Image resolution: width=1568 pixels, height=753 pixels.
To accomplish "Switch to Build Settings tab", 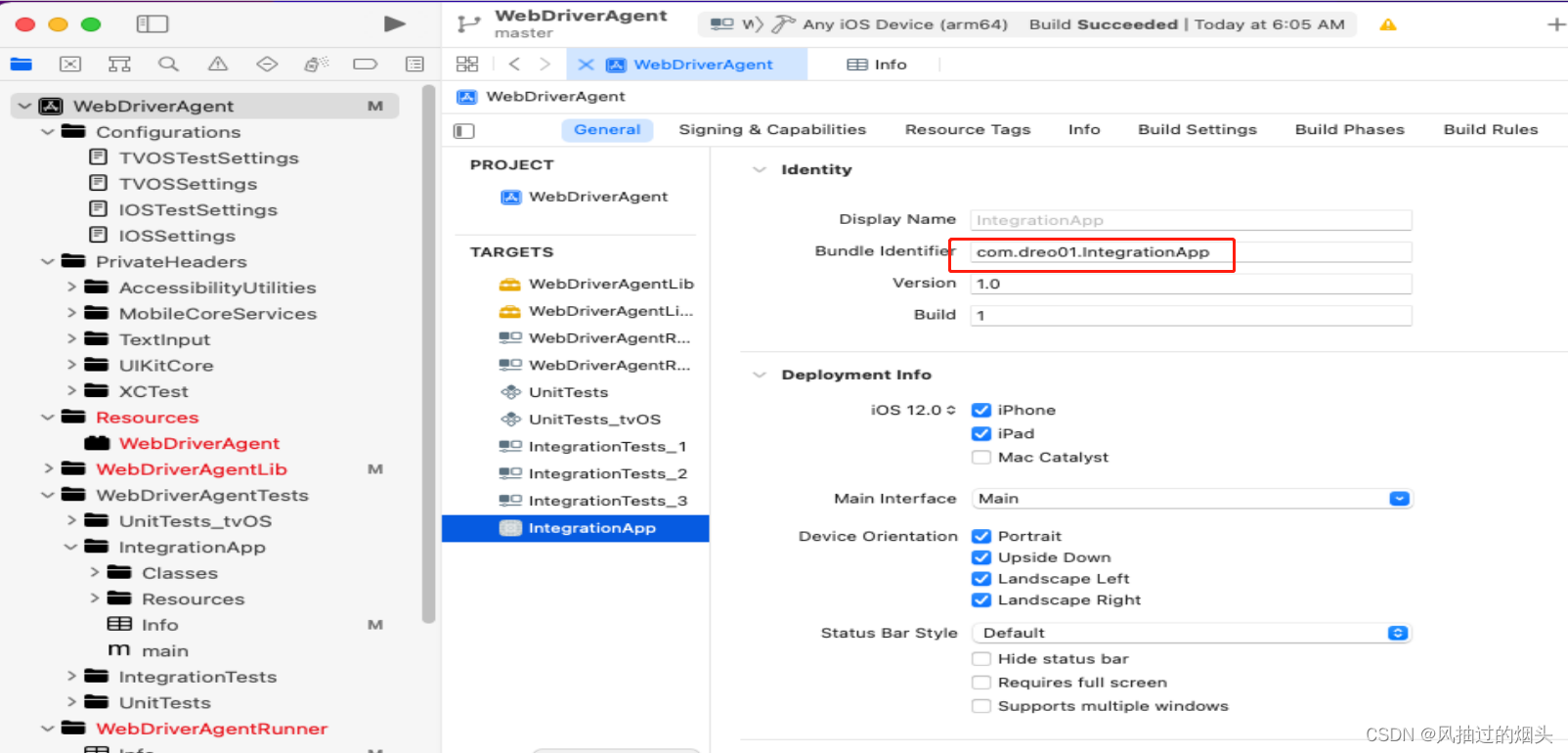I will (1198, 130).
